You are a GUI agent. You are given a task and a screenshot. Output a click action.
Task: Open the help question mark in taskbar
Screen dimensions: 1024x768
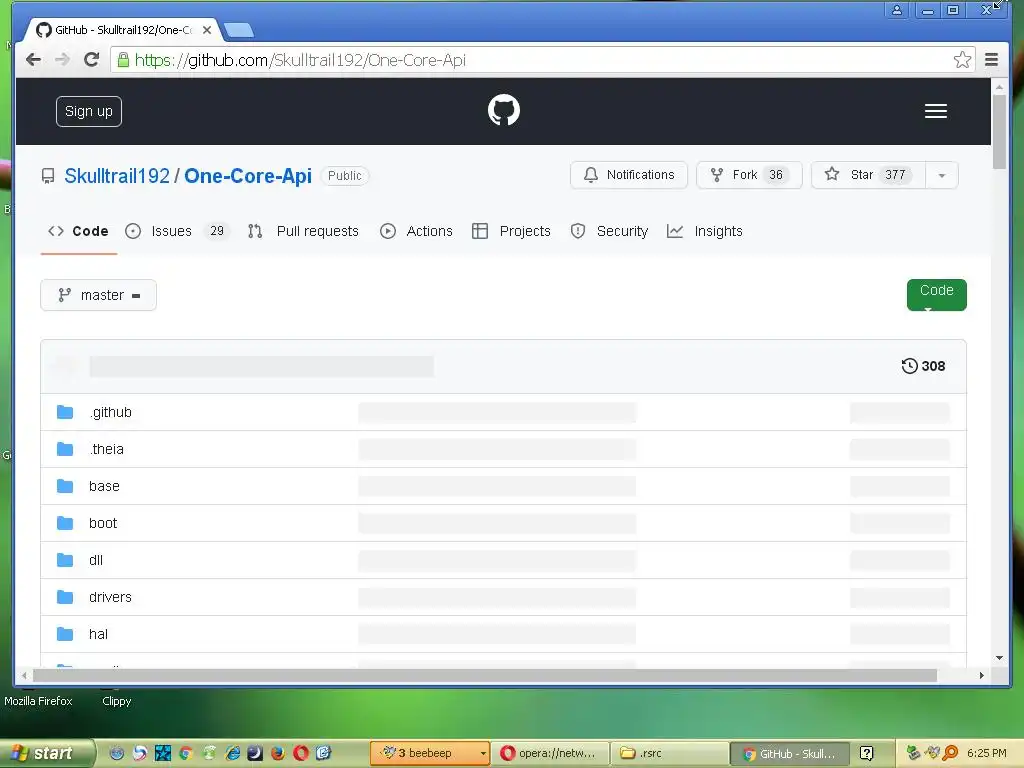click(866, 753)
